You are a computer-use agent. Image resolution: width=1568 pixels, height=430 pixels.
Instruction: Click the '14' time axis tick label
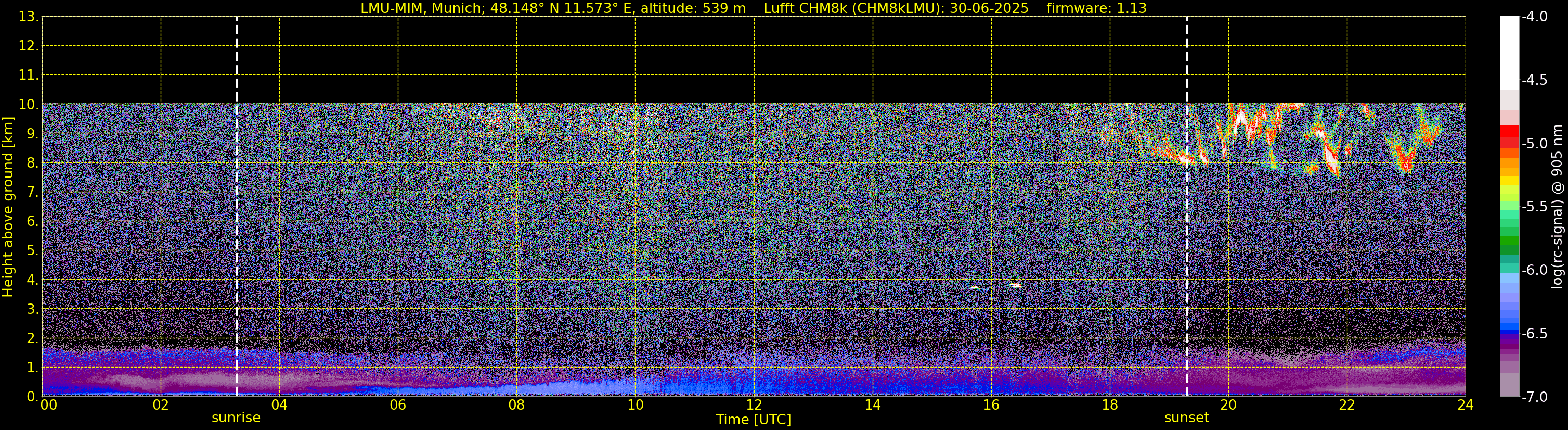873,406
